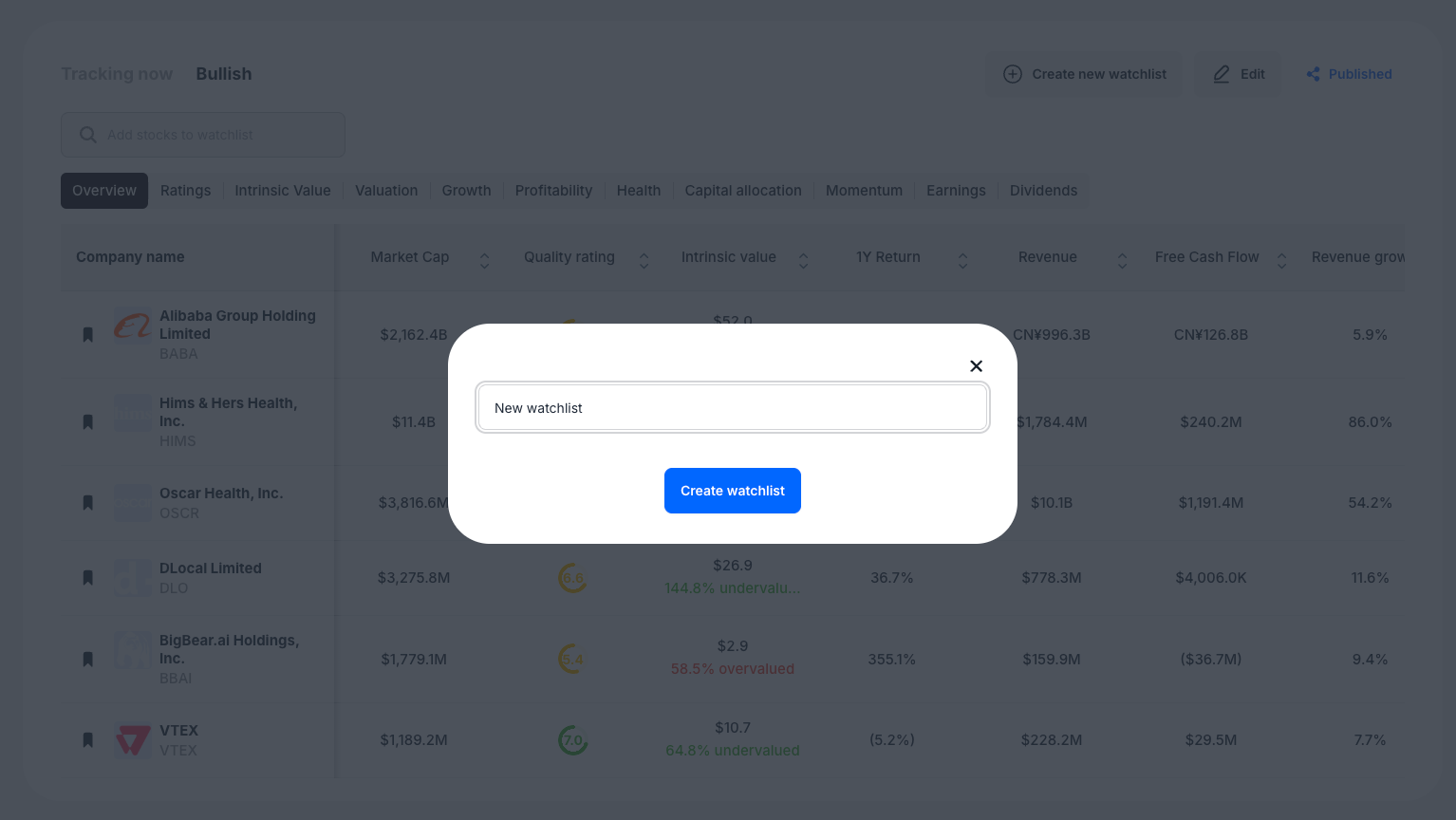
Task: Click the Company name column header
Action: coord(130,257)
